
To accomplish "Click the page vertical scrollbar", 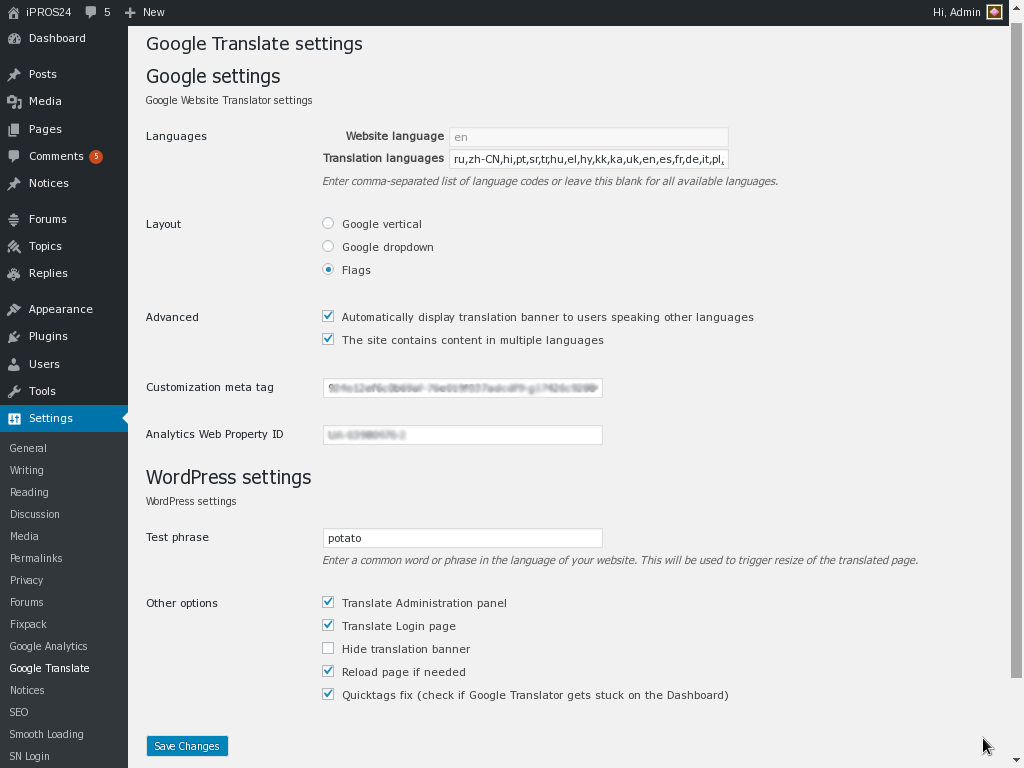I will coord(1017,350).
